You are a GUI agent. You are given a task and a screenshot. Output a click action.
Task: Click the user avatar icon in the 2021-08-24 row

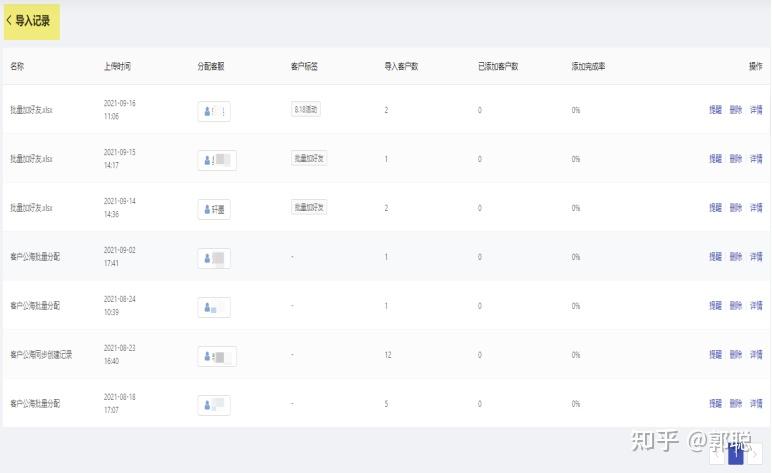[208, 307]
